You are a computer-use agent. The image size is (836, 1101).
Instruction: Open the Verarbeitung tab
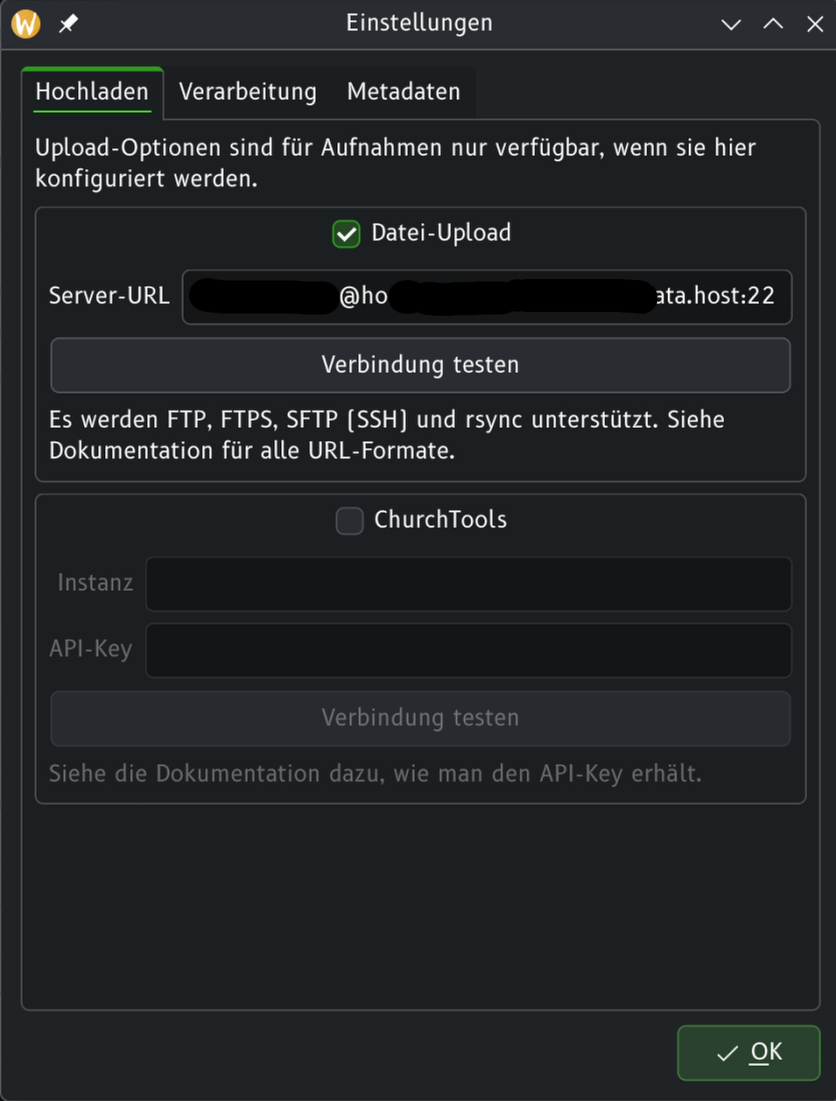pyautogui.click(x=247, y=92)
